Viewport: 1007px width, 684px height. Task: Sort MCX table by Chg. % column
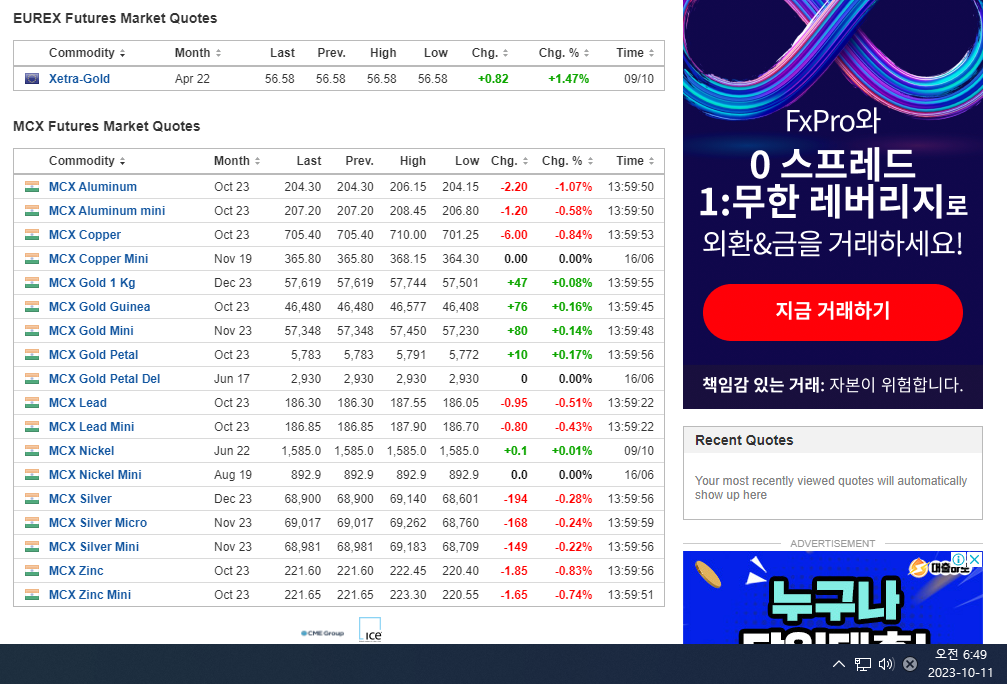pos(567,161)
